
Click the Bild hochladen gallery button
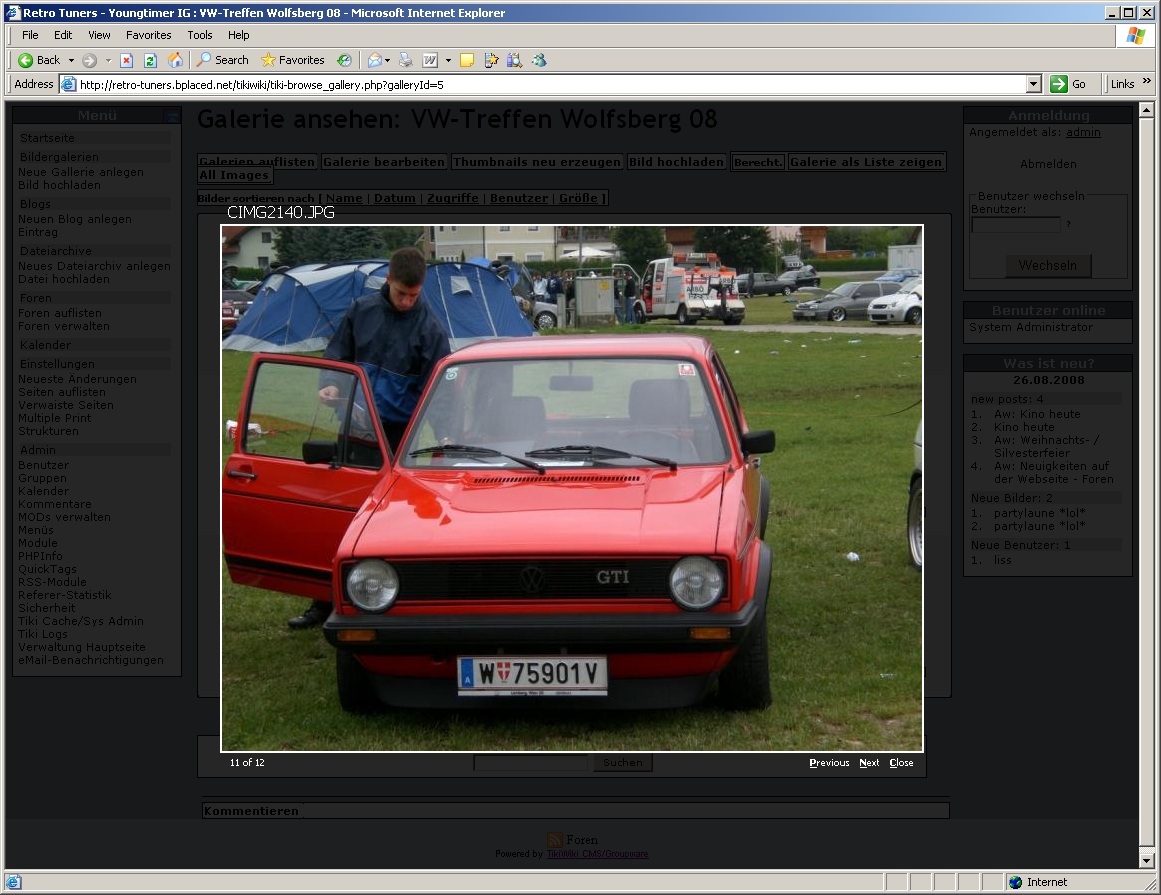click(676, 161)
